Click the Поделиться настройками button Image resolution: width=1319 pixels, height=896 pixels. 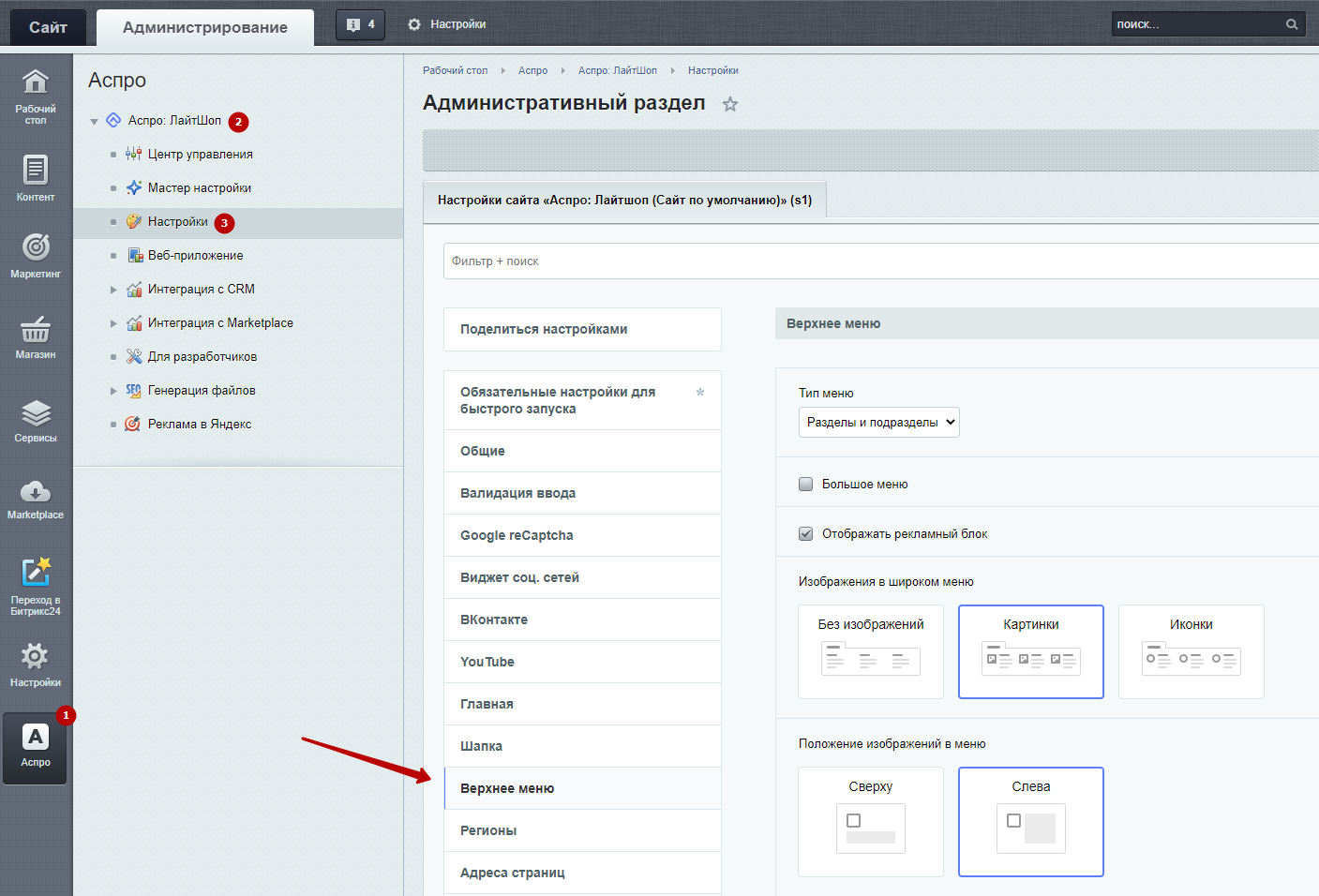pos(582,329)
